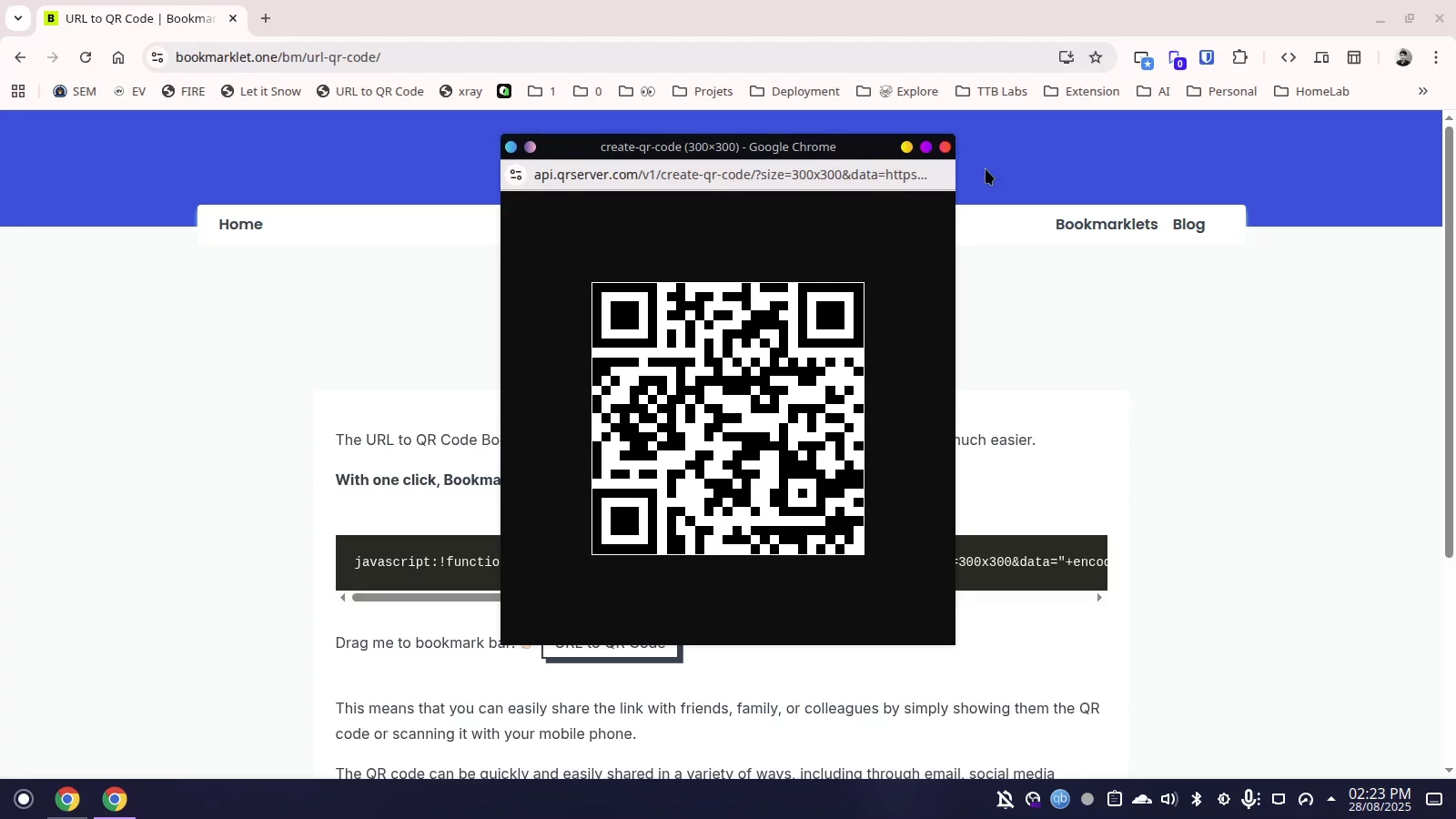Open the clipboard icon in the system tray
1456x819 pixels.
pyautogui.click(x=1114, y=800)
